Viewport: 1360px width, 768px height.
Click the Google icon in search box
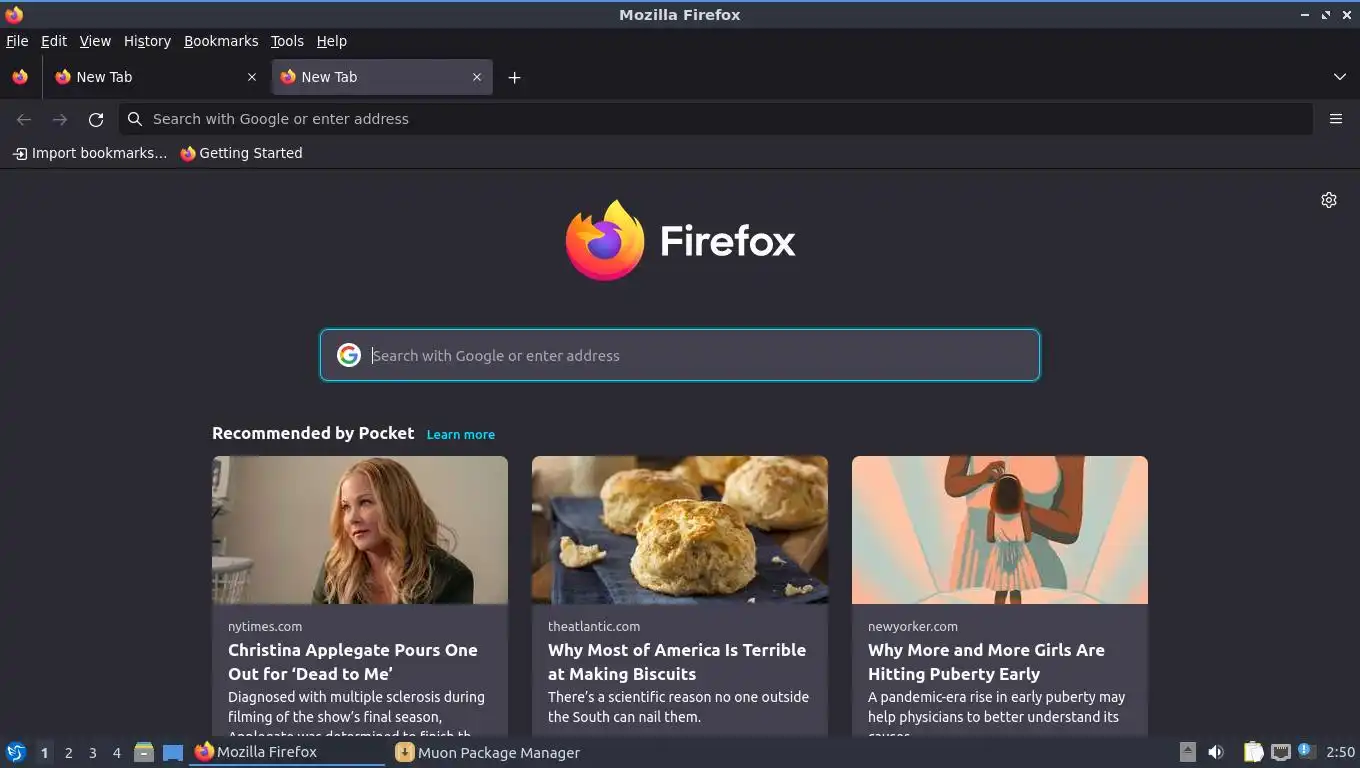pos(348,355)
